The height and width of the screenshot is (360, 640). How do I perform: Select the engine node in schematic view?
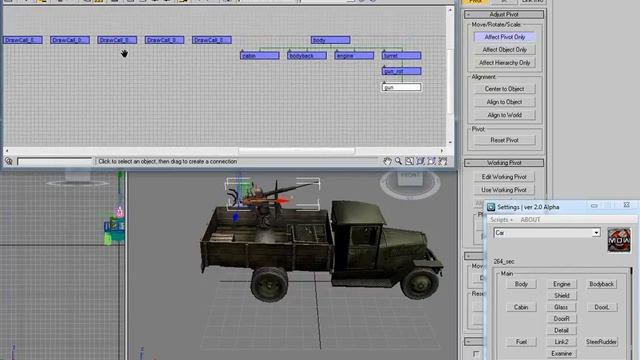coord(354,56)
